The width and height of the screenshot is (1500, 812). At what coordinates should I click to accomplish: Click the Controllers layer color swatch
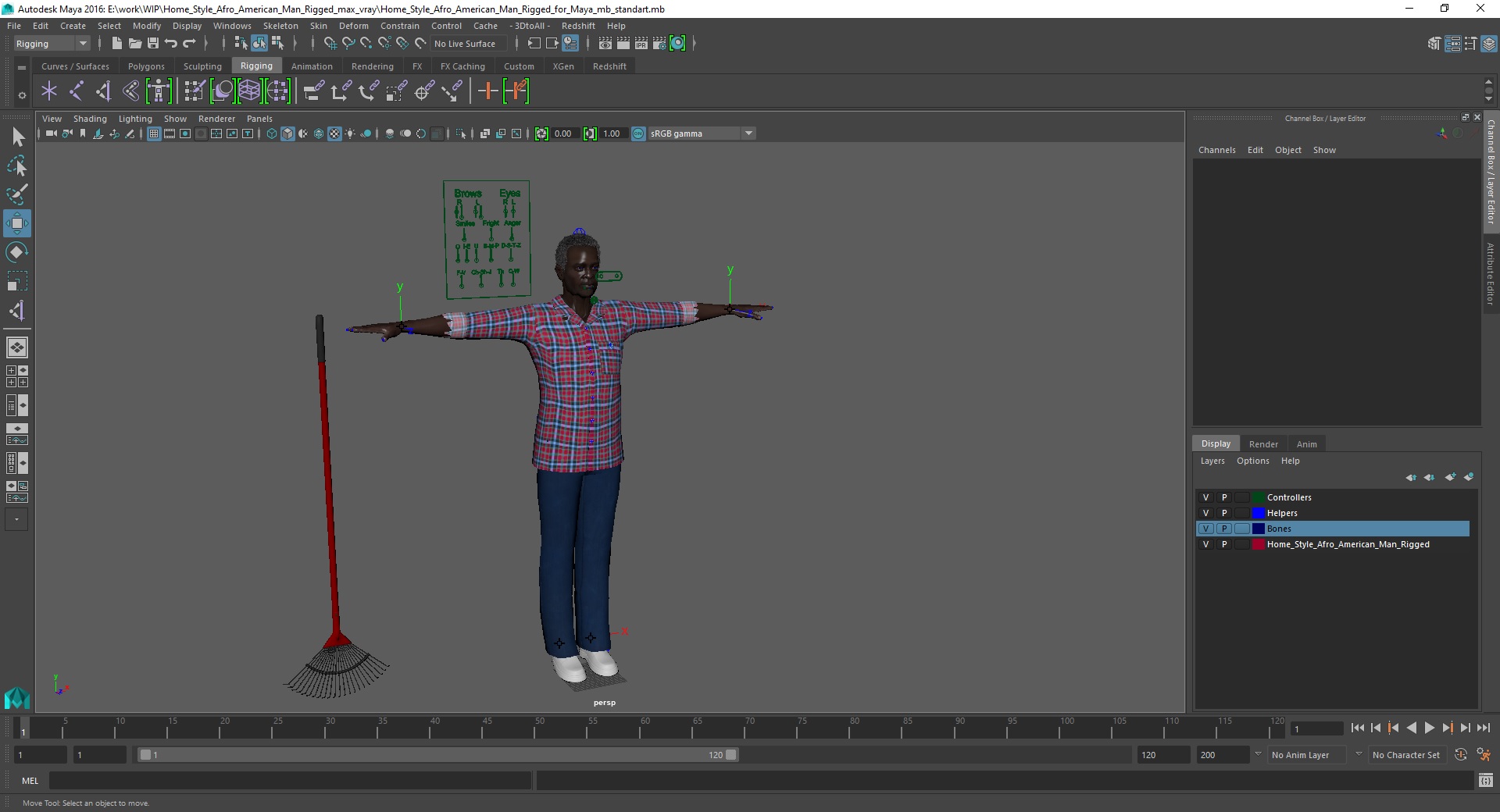pyautogui.click(x=1259, y=497)
